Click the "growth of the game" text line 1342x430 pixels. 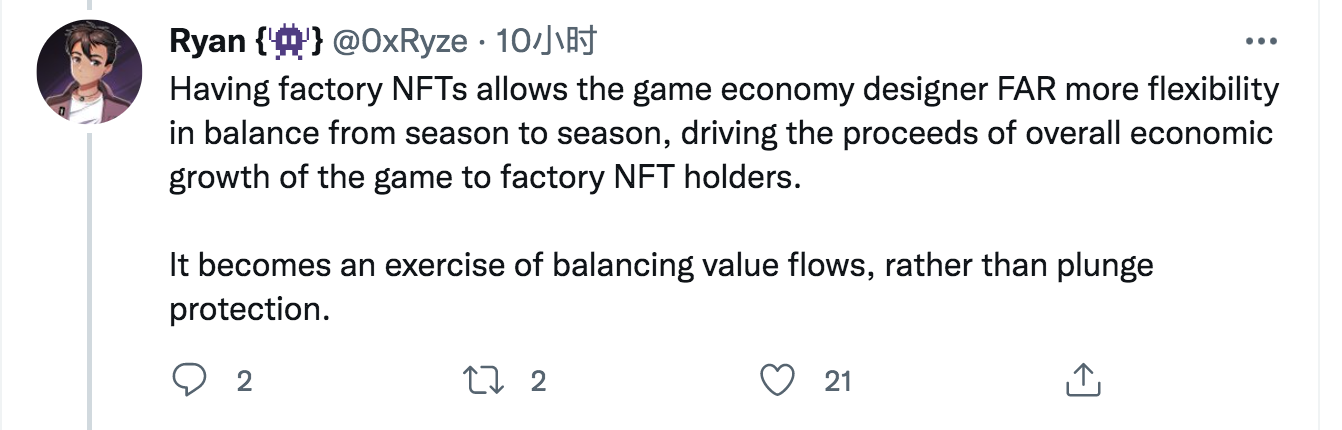(486, 179)
